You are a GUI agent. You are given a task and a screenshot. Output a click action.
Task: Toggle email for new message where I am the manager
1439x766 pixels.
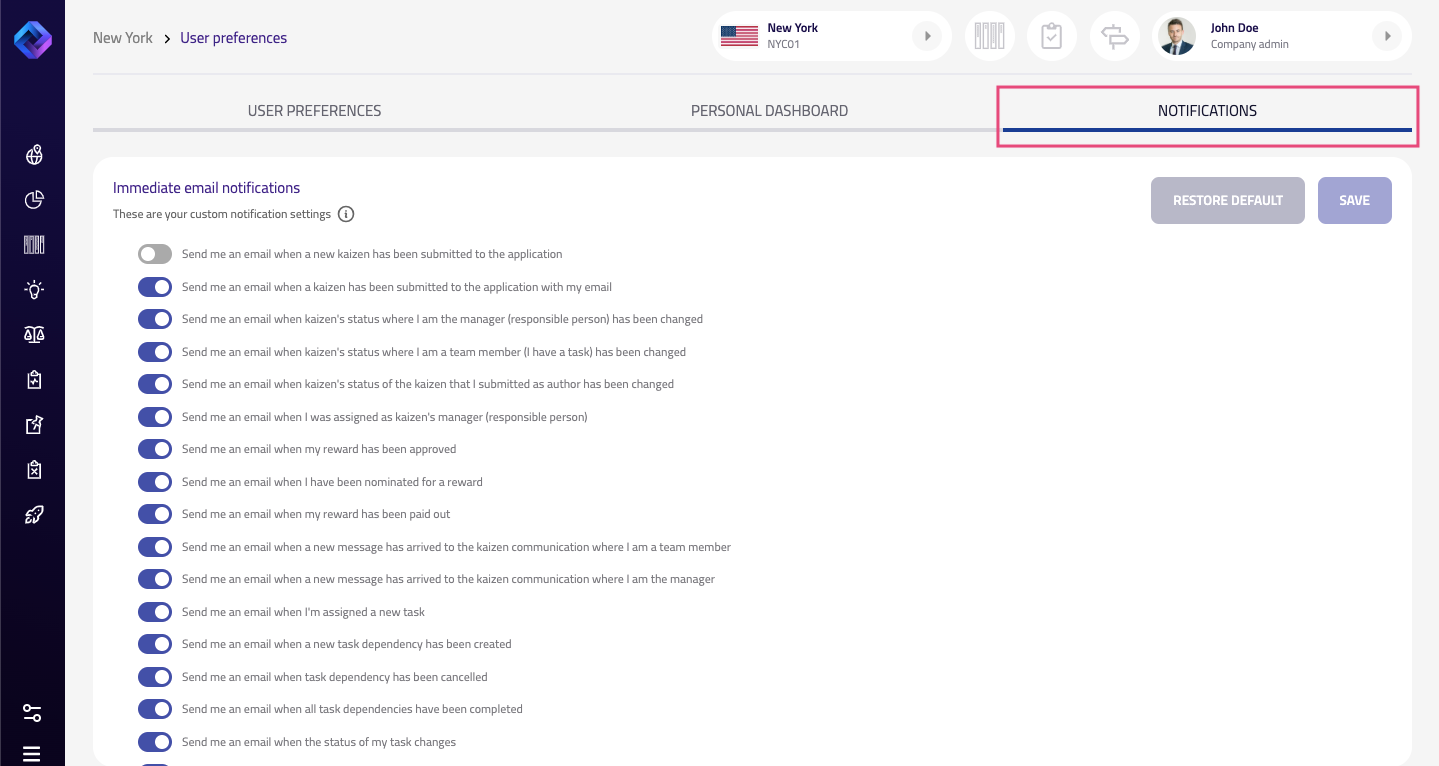tap(155, 579)
